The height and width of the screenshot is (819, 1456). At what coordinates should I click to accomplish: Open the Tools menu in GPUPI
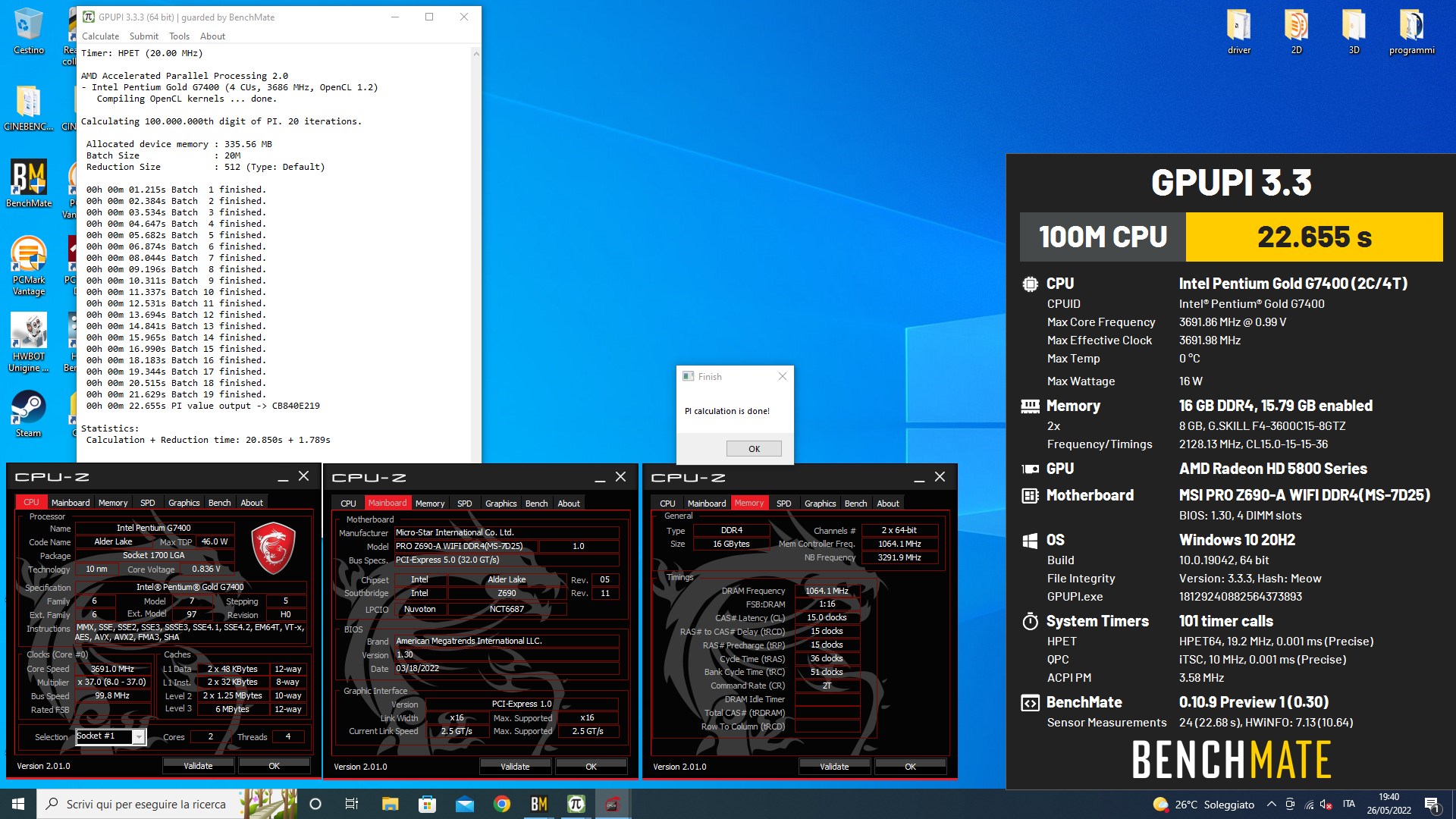[179, 36]
